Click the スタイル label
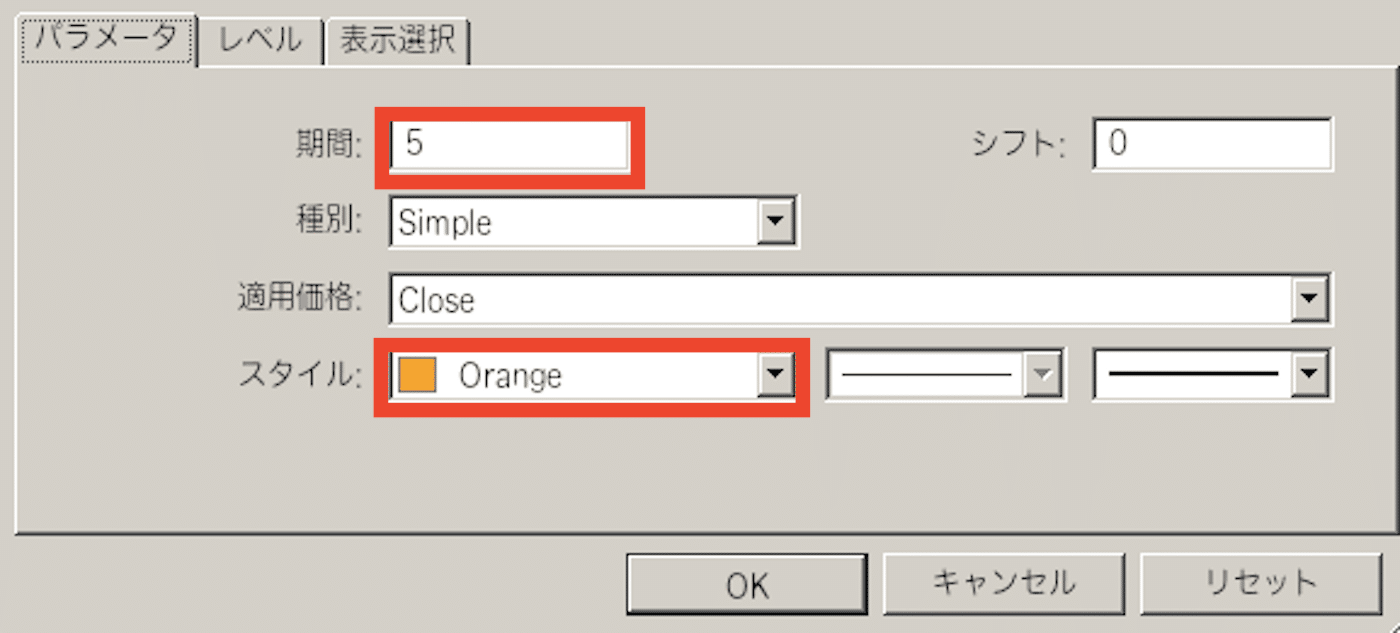 coord(299,376)
